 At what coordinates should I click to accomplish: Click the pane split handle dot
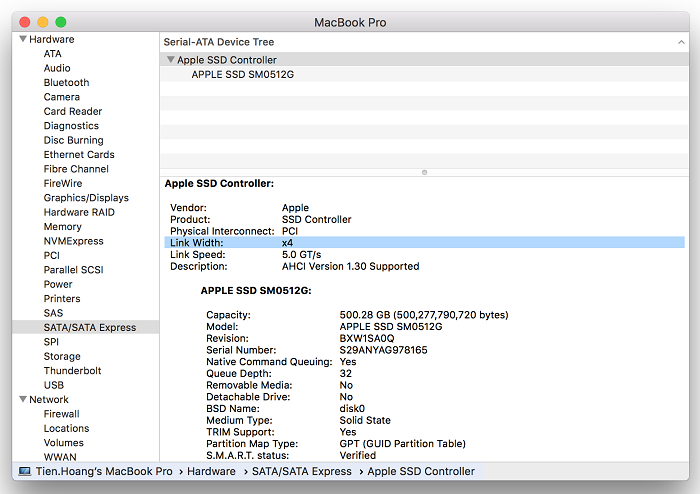click(x=425, y=172)
